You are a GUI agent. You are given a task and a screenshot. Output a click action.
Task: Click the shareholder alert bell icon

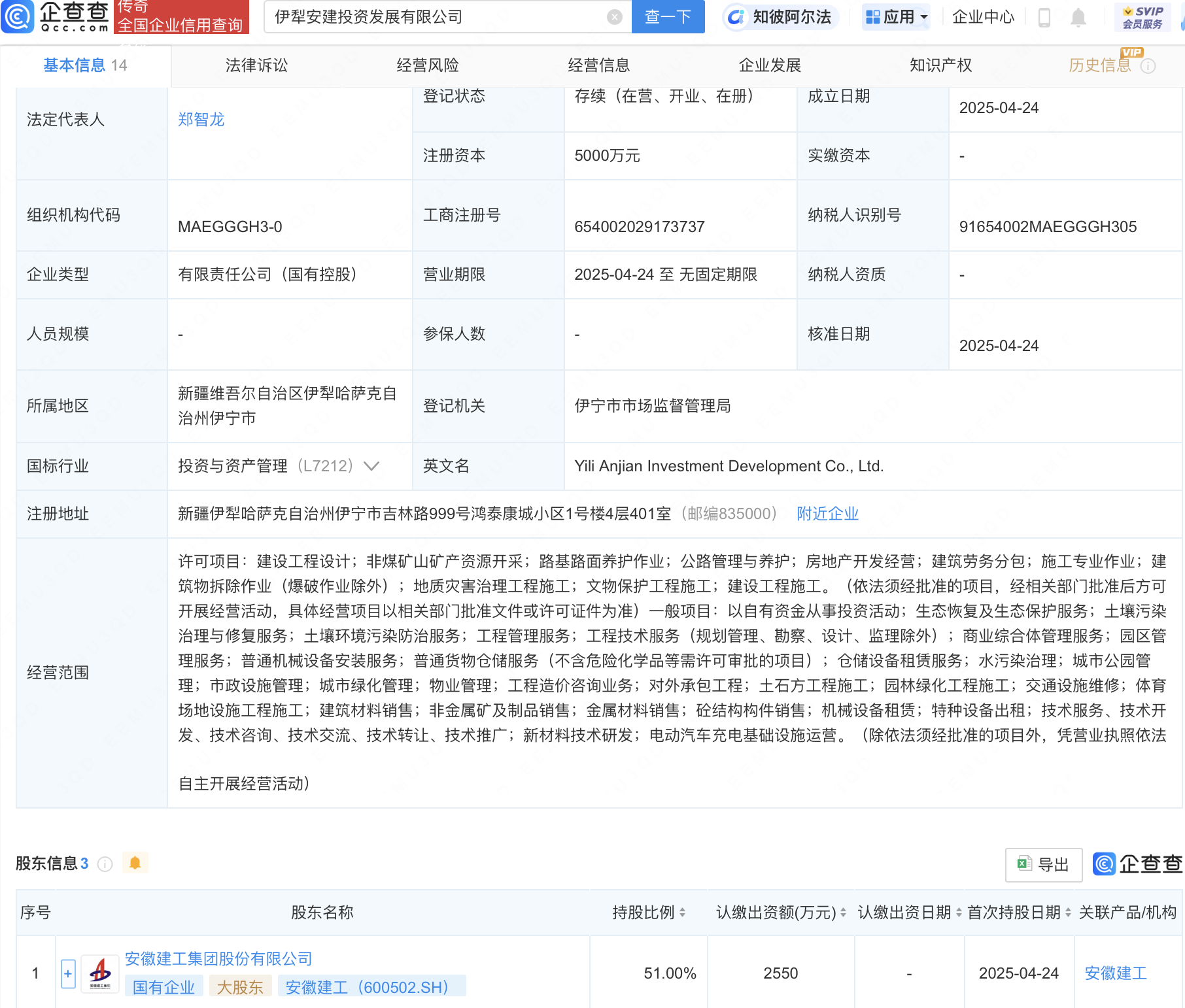click(135, 863)
